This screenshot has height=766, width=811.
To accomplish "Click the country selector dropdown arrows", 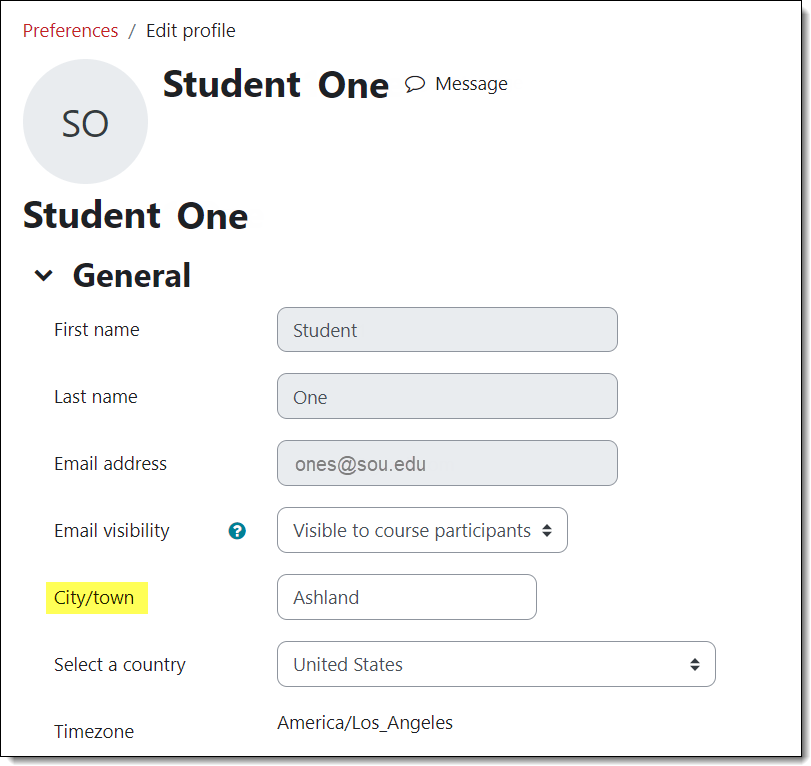I will coord(695,664).
